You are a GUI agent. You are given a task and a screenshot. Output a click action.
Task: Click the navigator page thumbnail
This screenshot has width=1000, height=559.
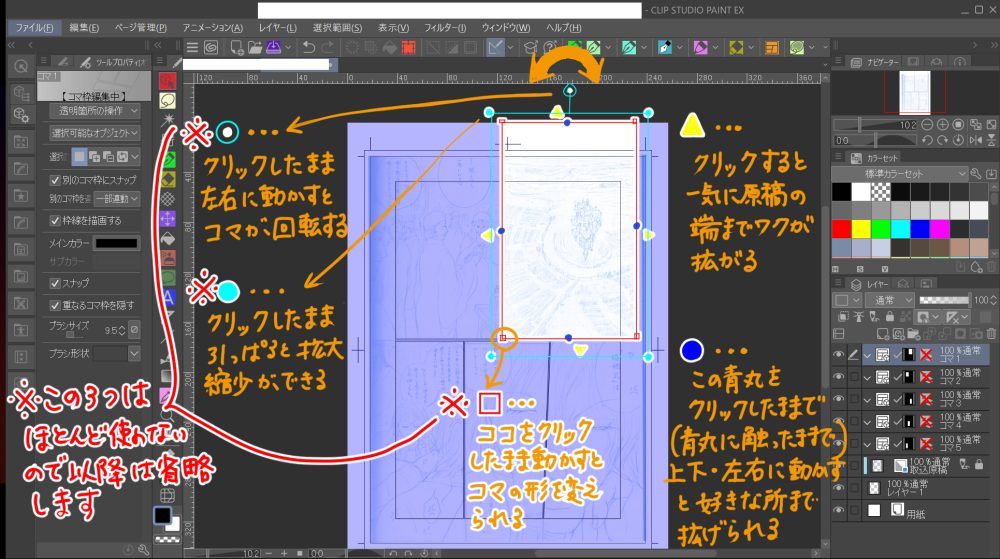(915, 92)
